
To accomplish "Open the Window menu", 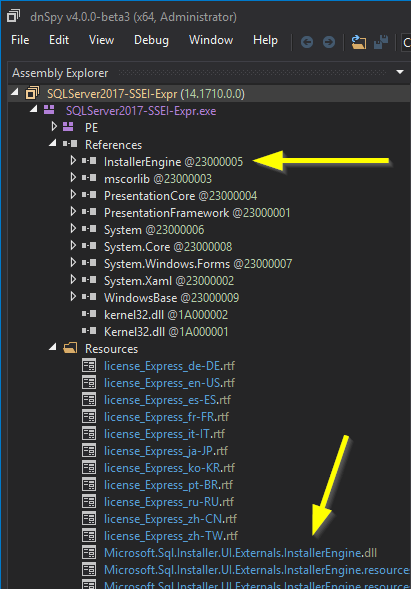I will pyautogui.click(x=211, y=40).
